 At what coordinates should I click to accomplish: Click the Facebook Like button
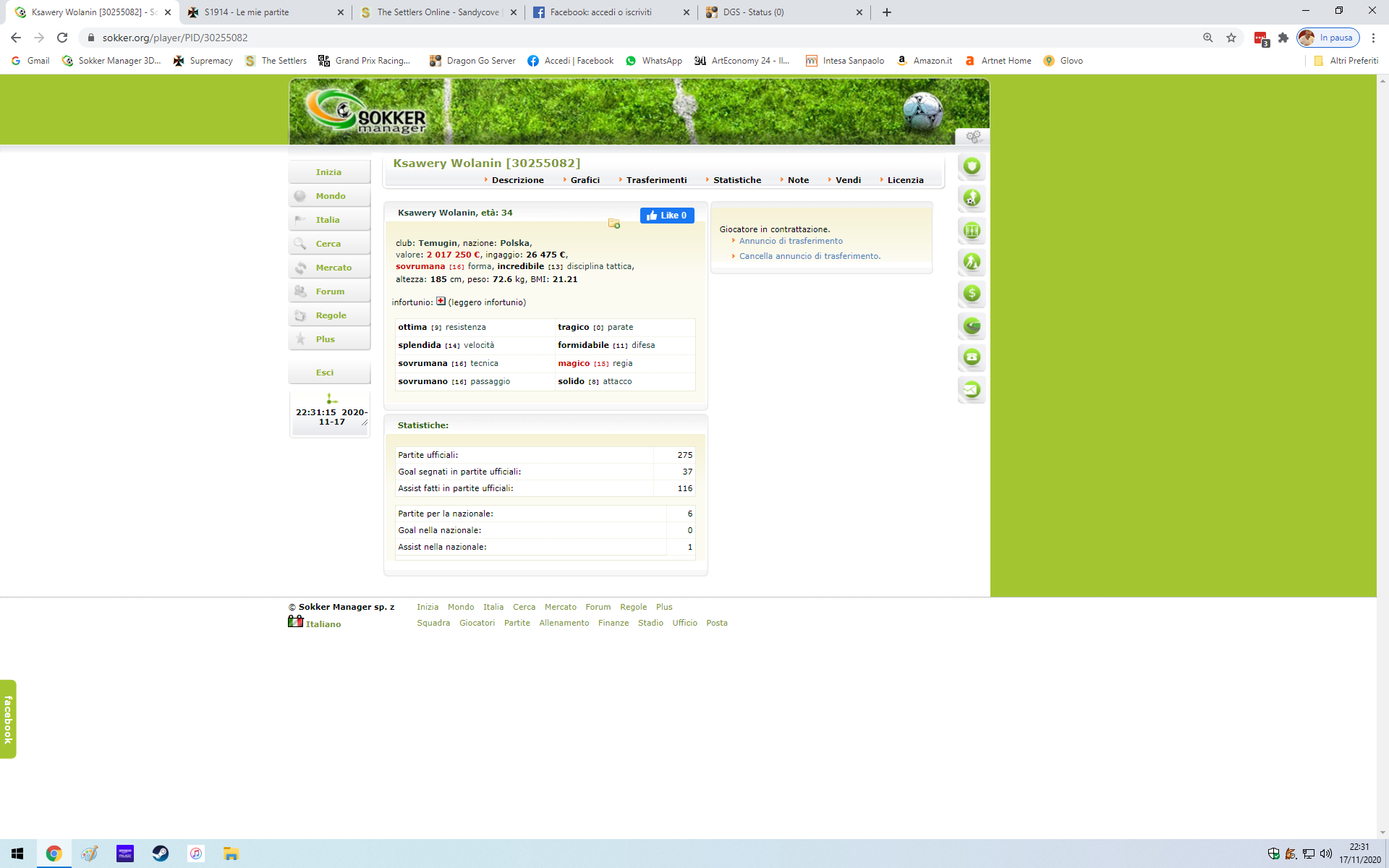666,216
